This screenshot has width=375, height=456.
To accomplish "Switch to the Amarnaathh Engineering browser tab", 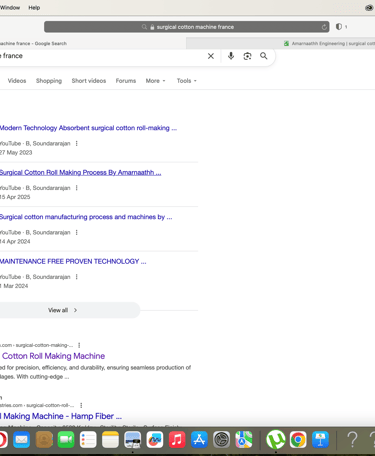I will (x=281, y=43).
